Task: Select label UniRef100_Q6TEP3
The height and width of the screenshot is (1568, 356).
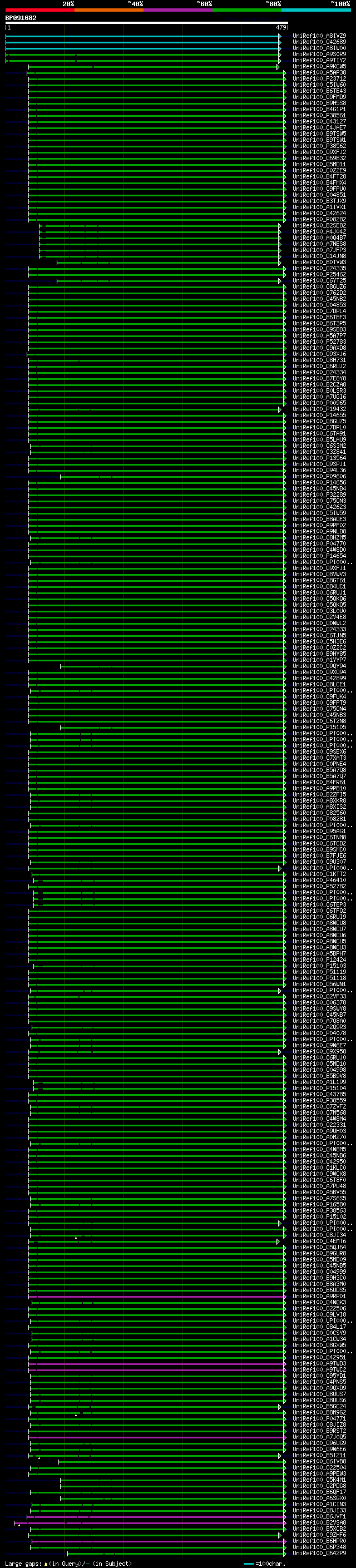Action: 319,904
